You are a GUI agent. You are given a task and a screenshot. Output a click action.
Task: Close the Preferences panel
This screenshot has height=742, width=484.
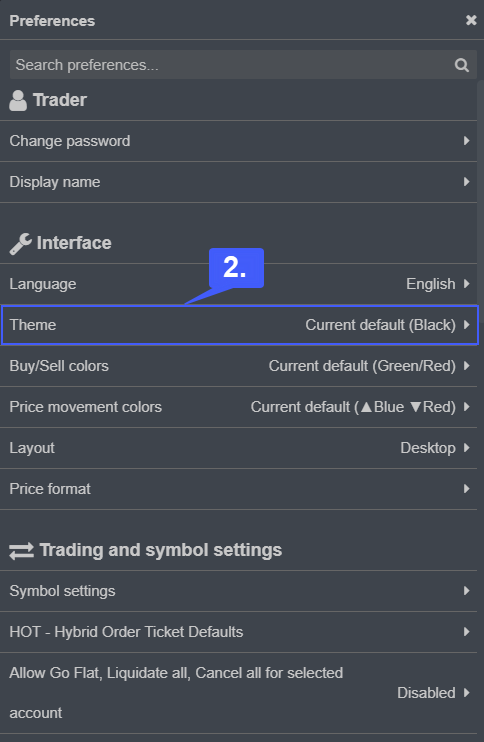(471, 20)
